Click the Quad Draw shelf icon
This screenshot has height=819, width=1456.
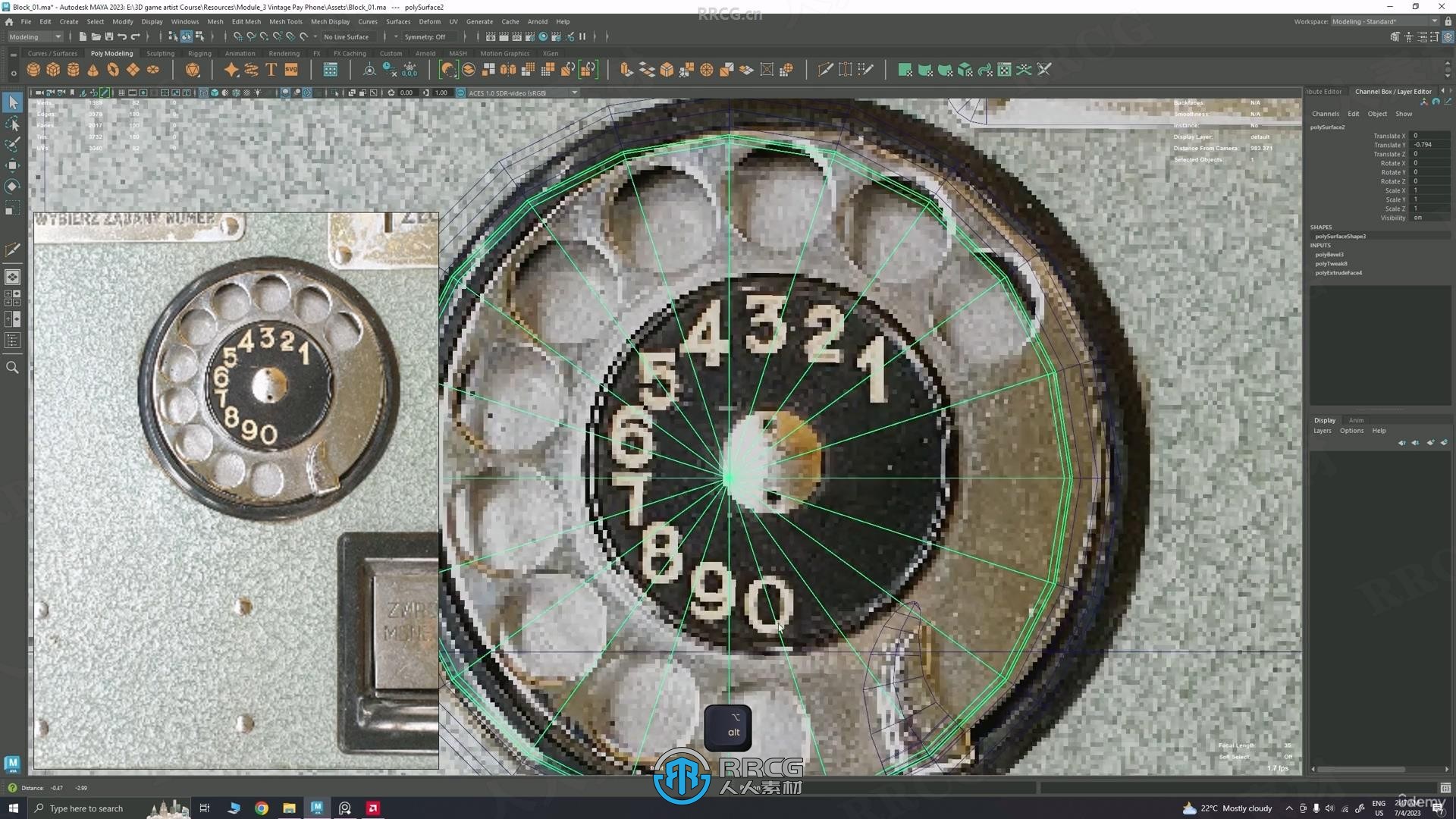(x=865, y=70)
